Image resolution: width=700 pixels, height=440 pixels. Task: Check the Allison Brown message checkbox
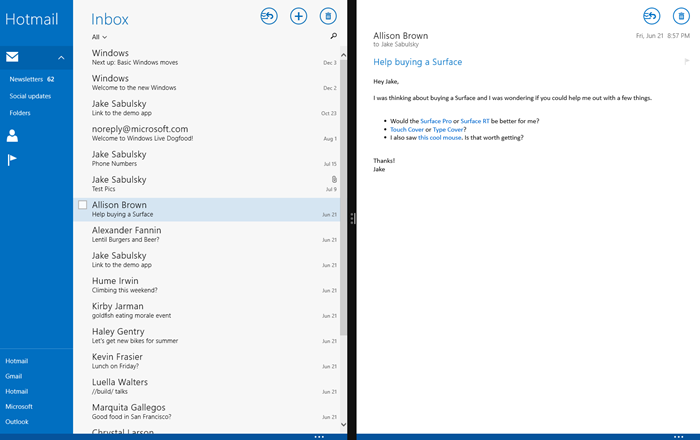(83, 205)
